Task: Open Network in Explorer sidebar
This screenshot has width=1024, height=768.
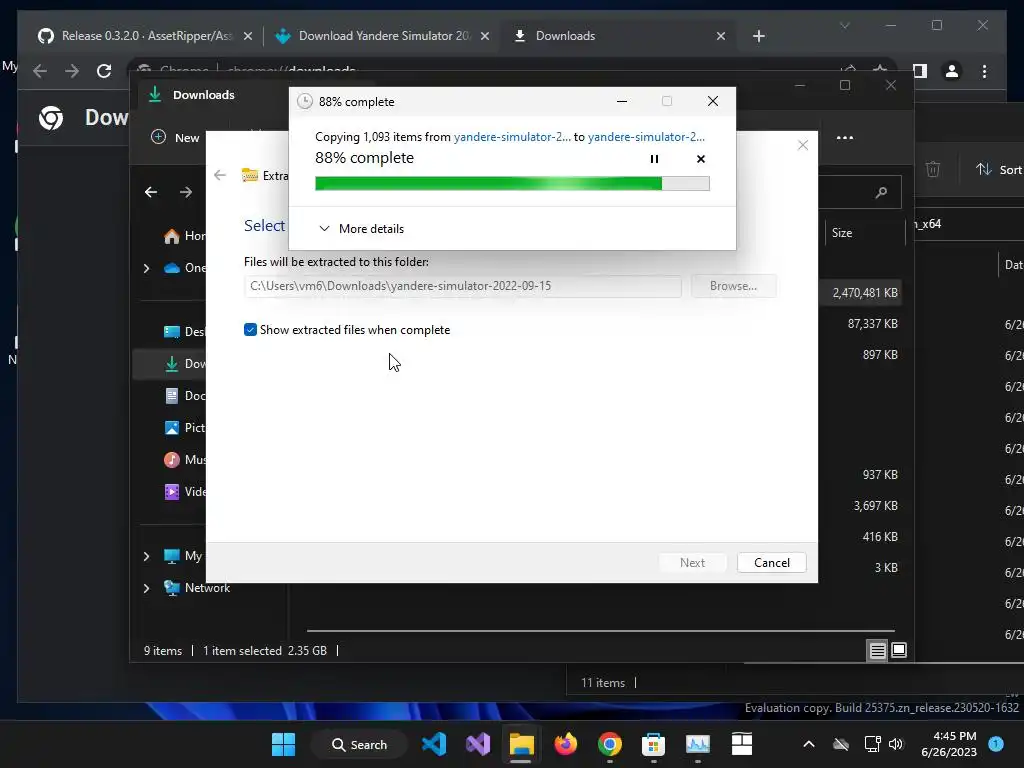Action: pos(197,588)
